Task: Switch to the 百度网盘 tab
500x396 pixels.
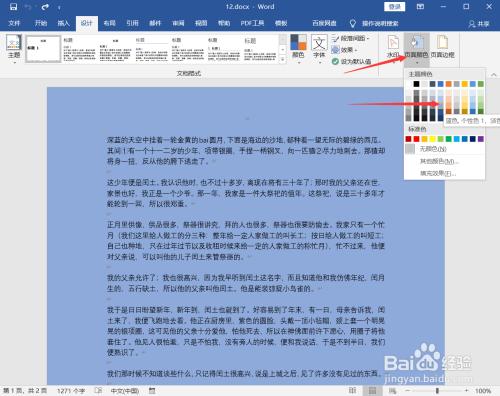Action: [x=324, y=23]
